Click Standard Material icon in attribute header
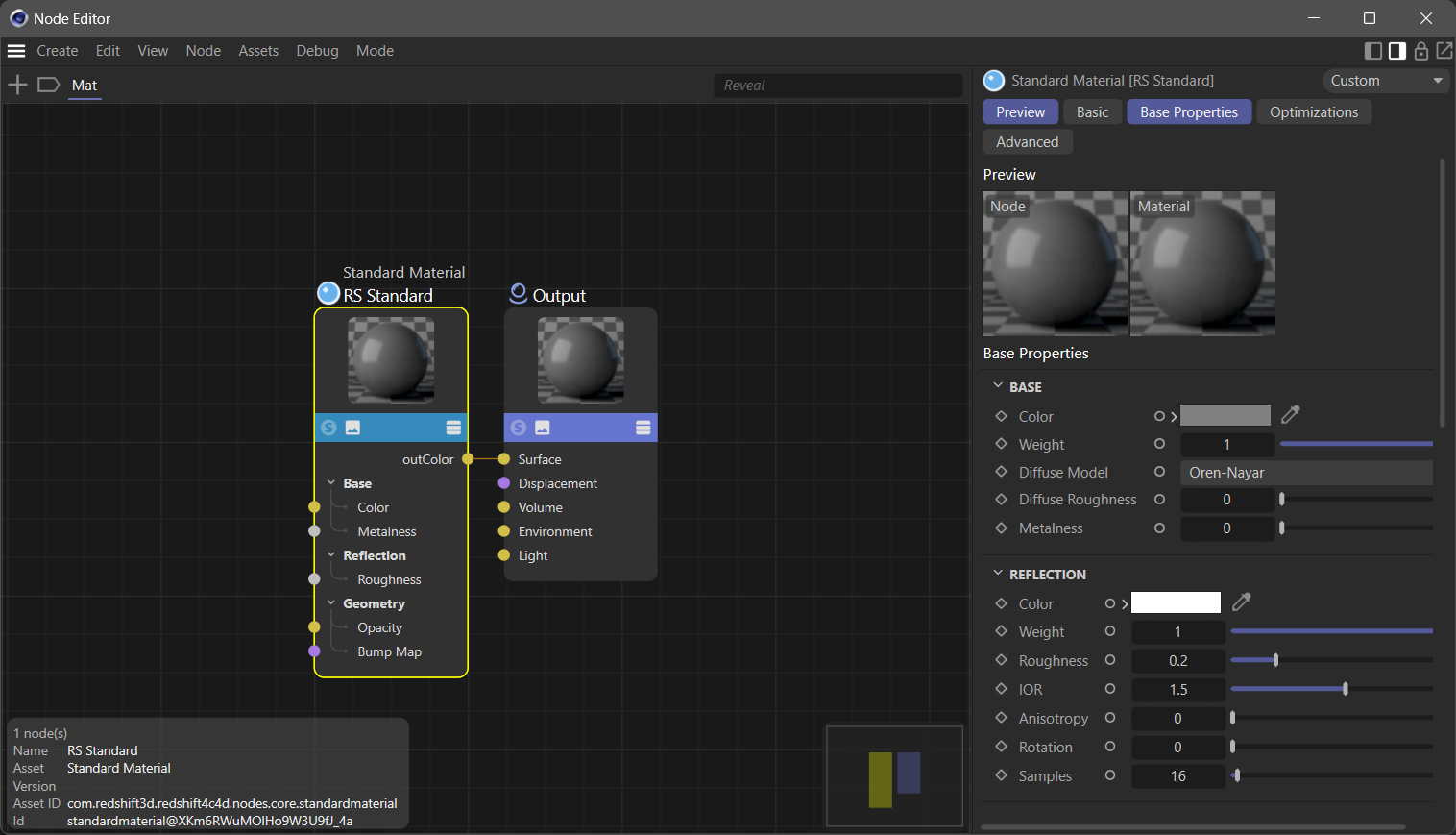1456x835 pixels. [994, 81]
